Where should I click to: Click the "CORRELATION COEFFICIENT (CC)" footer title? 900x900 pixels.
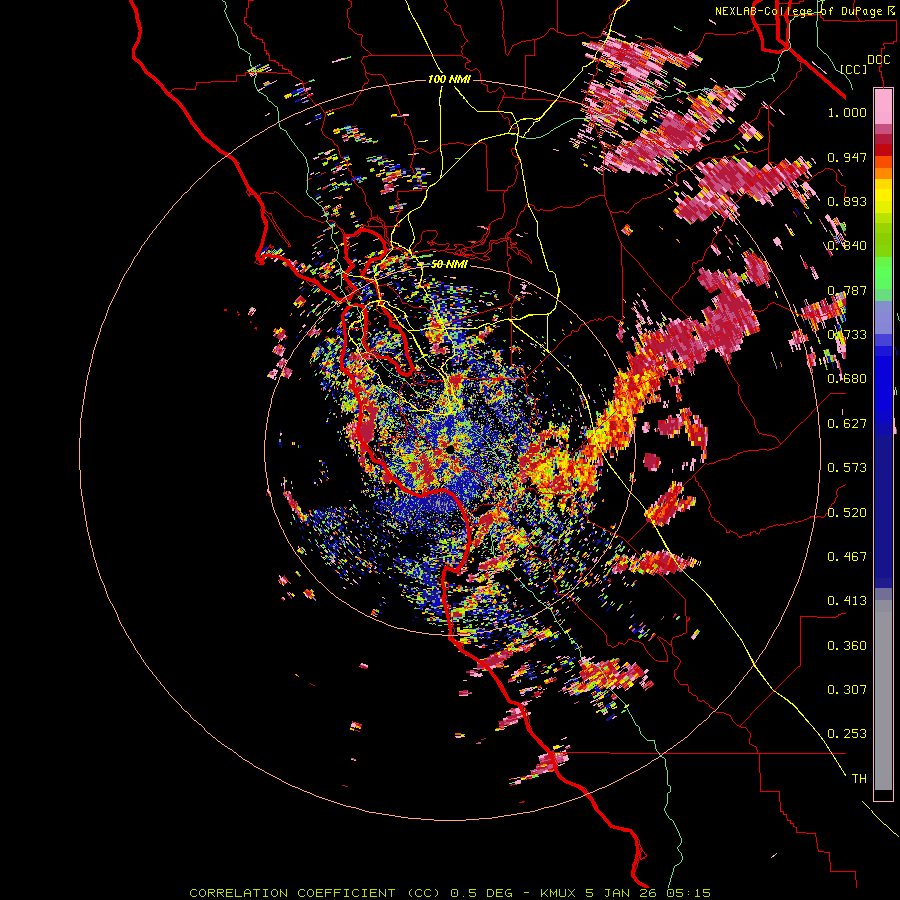(315, 893)
